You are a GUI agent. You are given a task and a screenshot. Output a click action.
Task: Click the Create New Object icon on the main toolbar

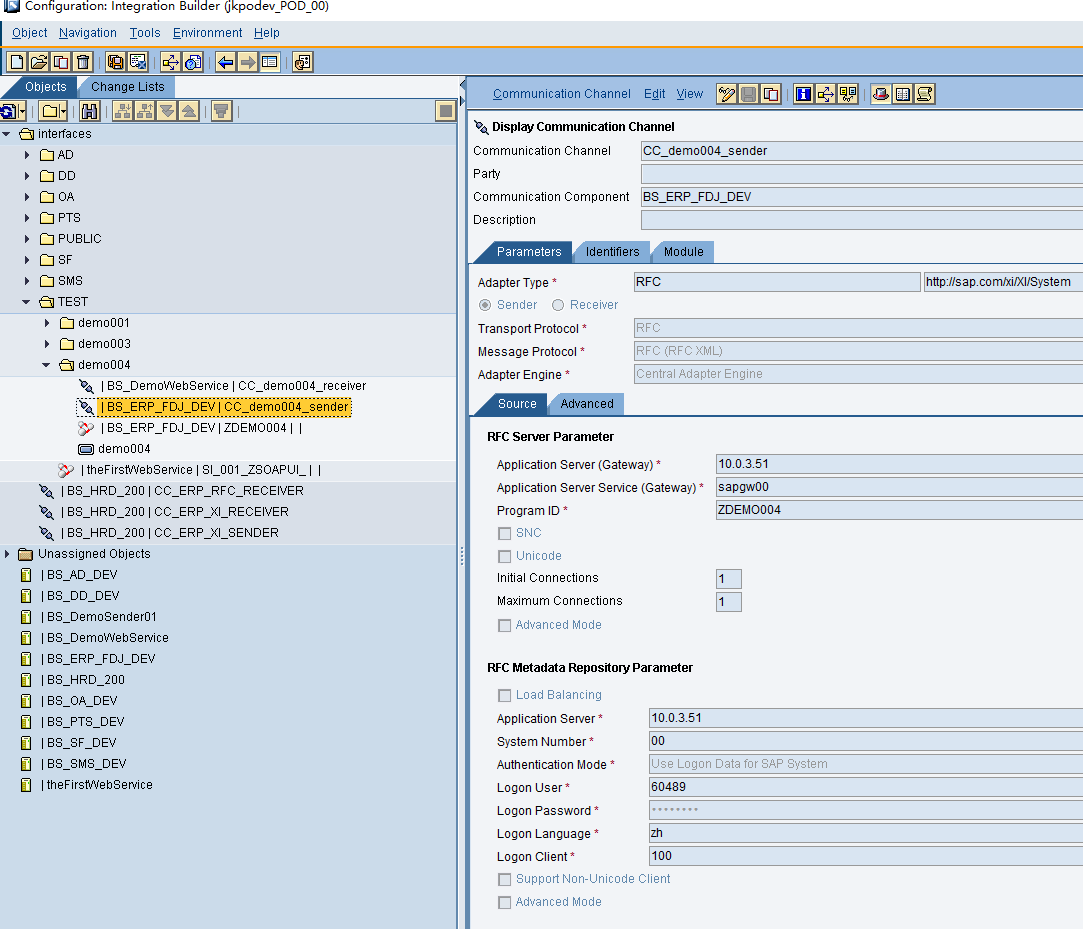pyautogui.click(x=16, y=61)
